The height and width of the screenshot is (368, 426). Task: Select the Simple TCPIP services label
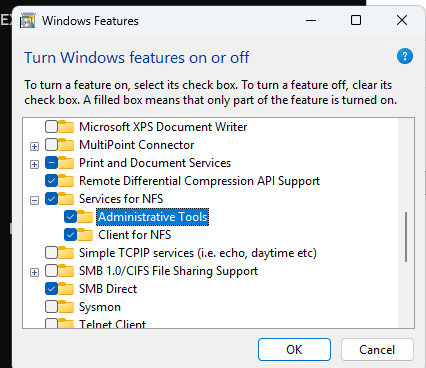(198, 253)
